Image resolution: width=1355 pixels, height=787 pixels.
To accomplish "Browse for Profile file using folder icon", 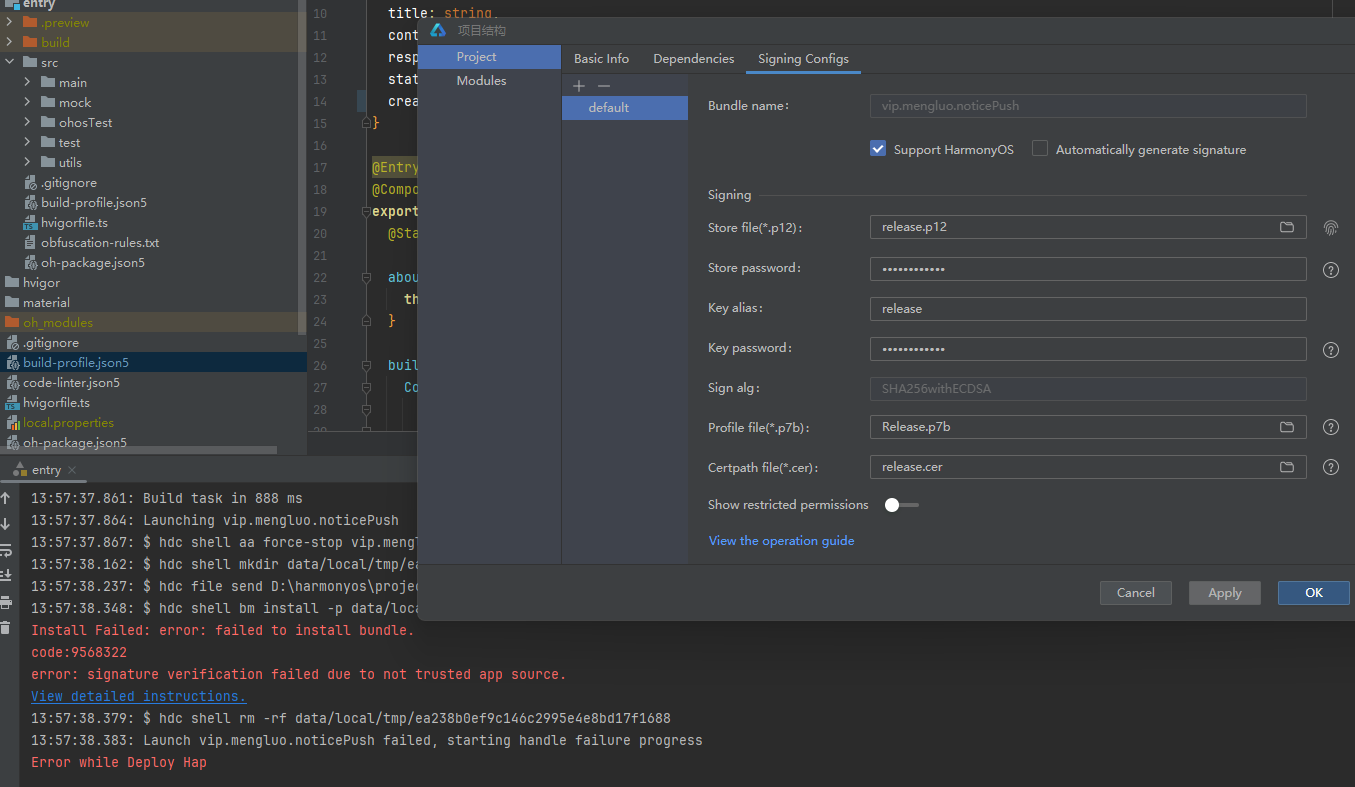I will click(x=1287, y=427).
